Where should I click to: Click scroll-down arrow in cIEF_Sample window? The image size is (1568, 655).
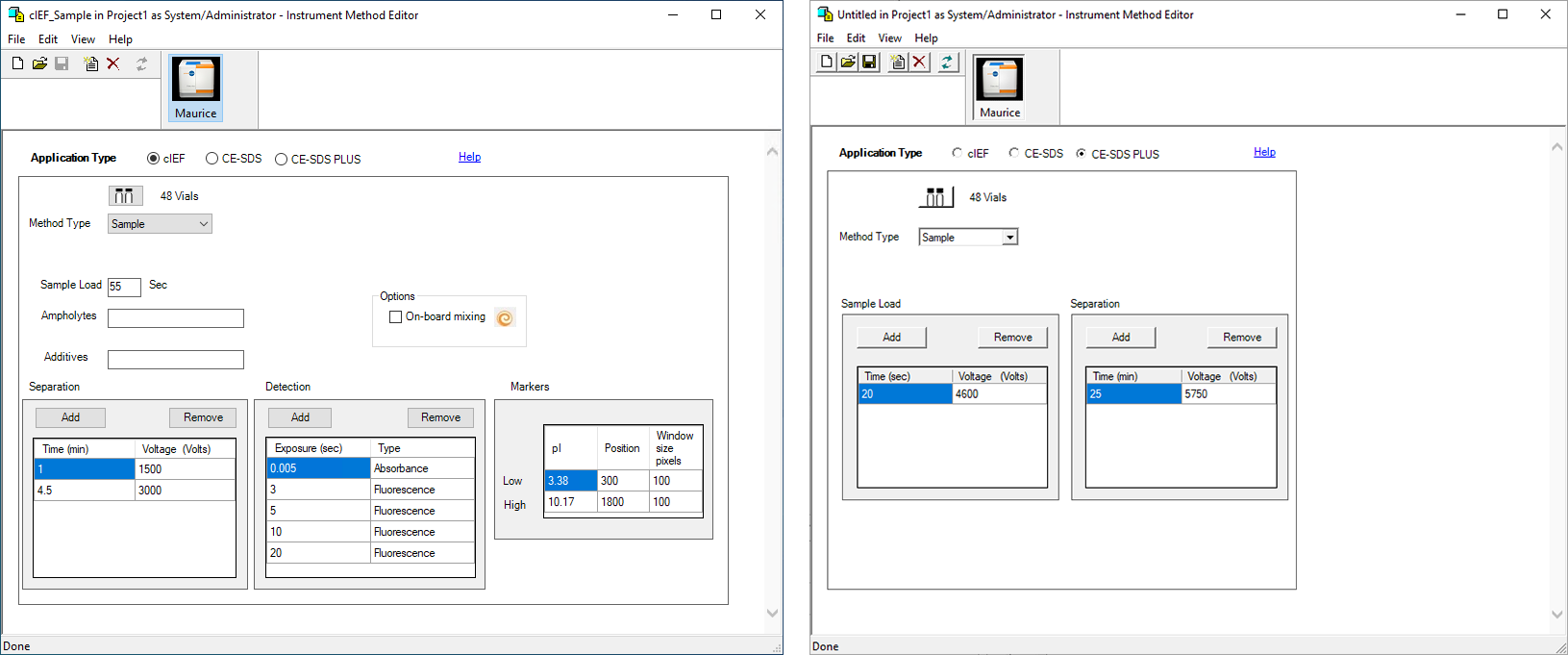[x=772, y=613]
